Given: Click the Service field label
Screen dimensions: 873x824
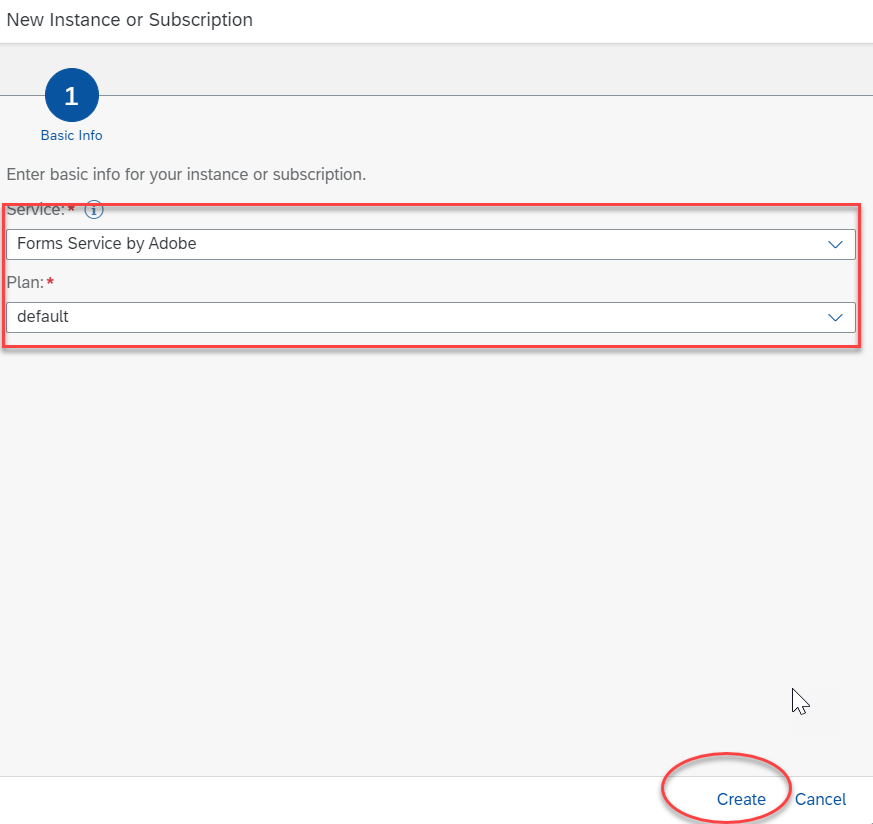Looking at the screenshot, I should coord(36,210).
